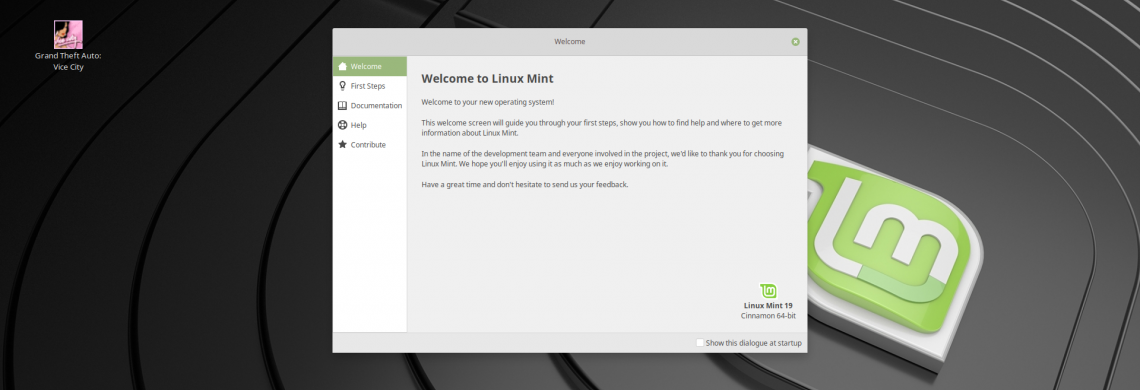Viewport: 1140px width, 390px height.
Task: Select the Welcome sidebar entry label
Action: tap(366, 66)
